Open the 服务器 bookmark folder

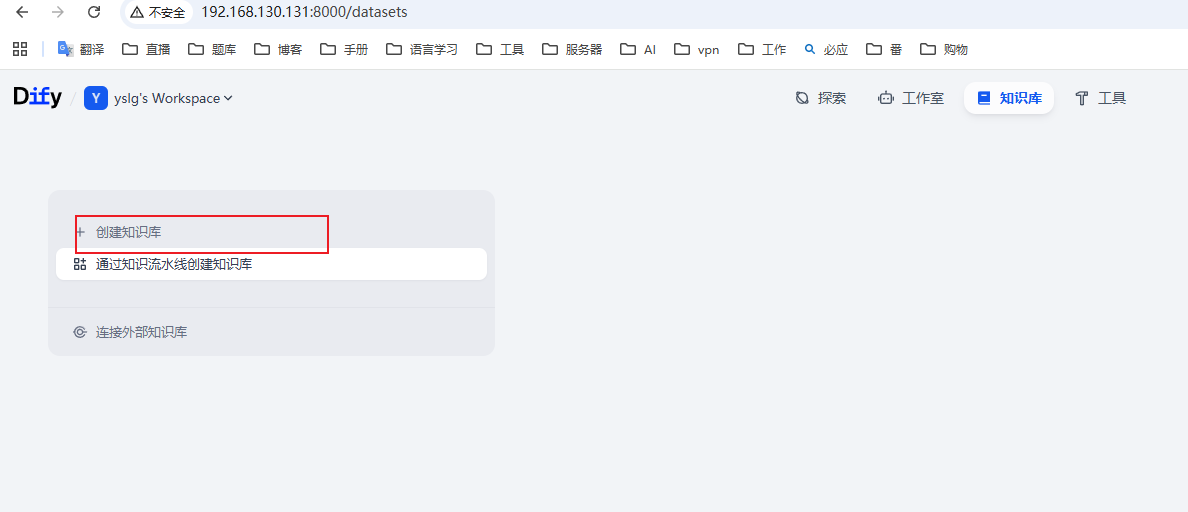tap(572, 49)
